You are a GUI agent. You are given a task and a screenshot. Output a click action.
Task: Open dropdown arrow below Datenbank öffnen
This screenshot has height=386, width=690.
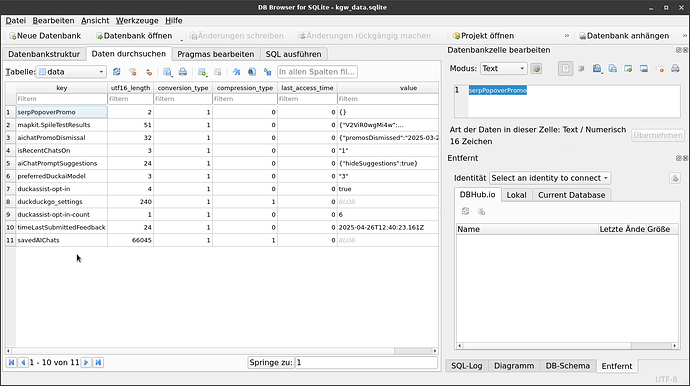tap(181, 40)
